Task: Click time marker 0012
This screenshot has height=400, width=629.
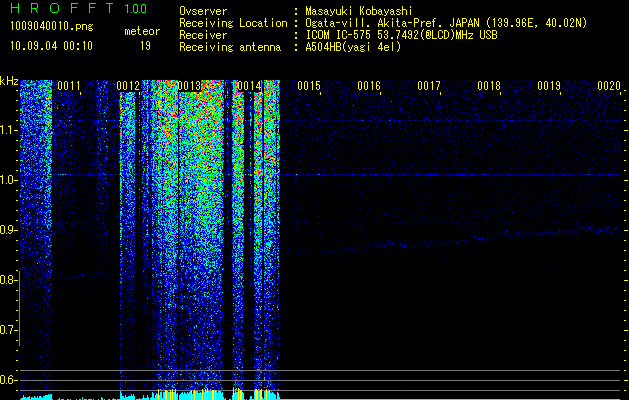Action: tap(128, 86)
